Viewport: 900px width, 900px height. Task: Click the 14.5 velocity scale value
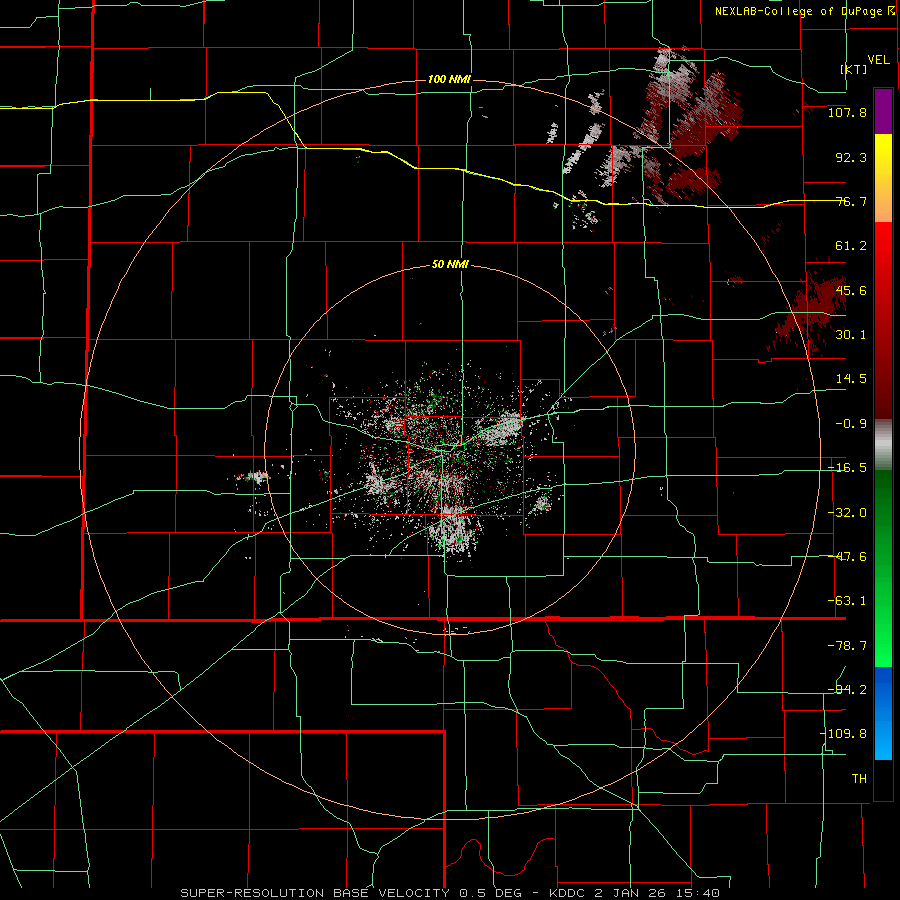851,379
